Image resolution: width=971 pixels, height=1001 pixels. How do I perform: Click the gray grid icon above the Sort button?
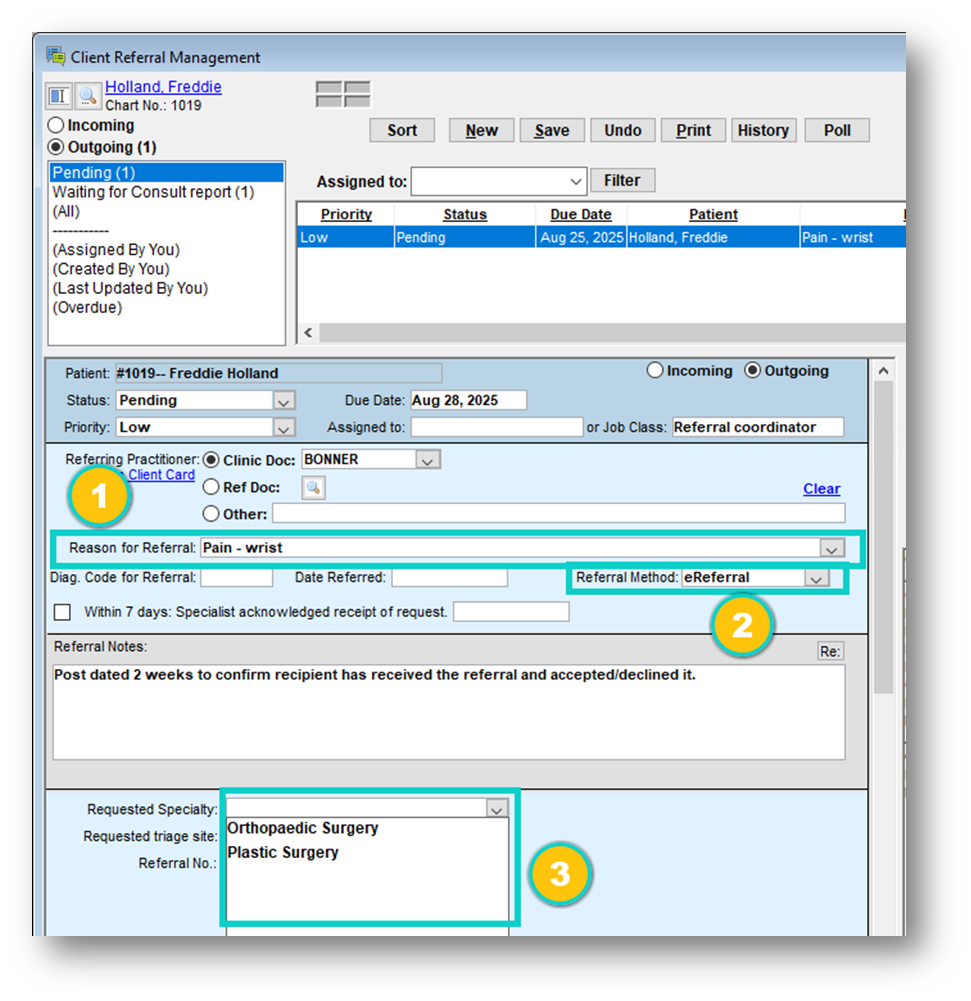(x=343, y=94)
